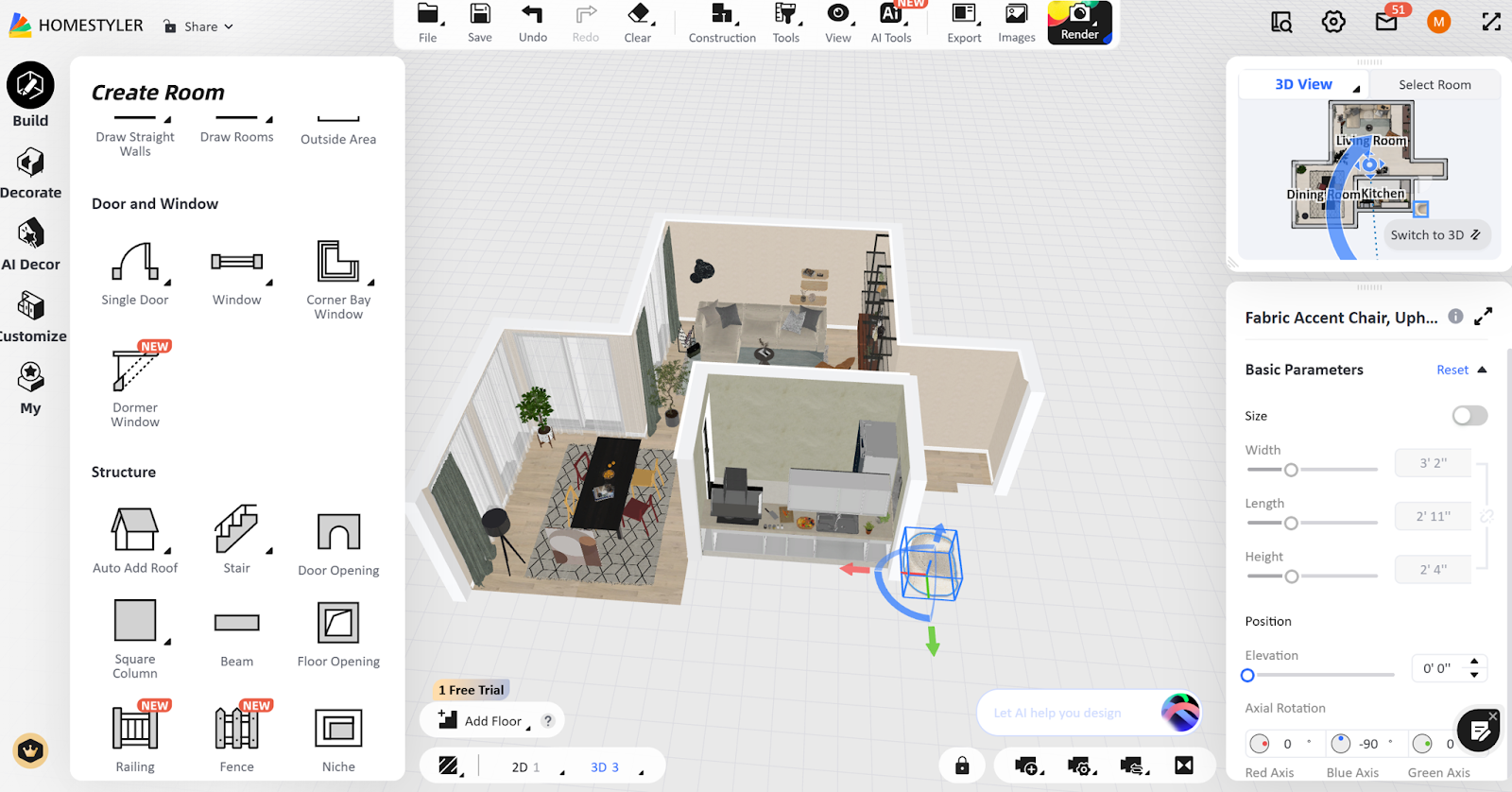This screenshot has height=792, width=1512.
Task: Select the Auto Add Roof tool
Action: point(135,540)
